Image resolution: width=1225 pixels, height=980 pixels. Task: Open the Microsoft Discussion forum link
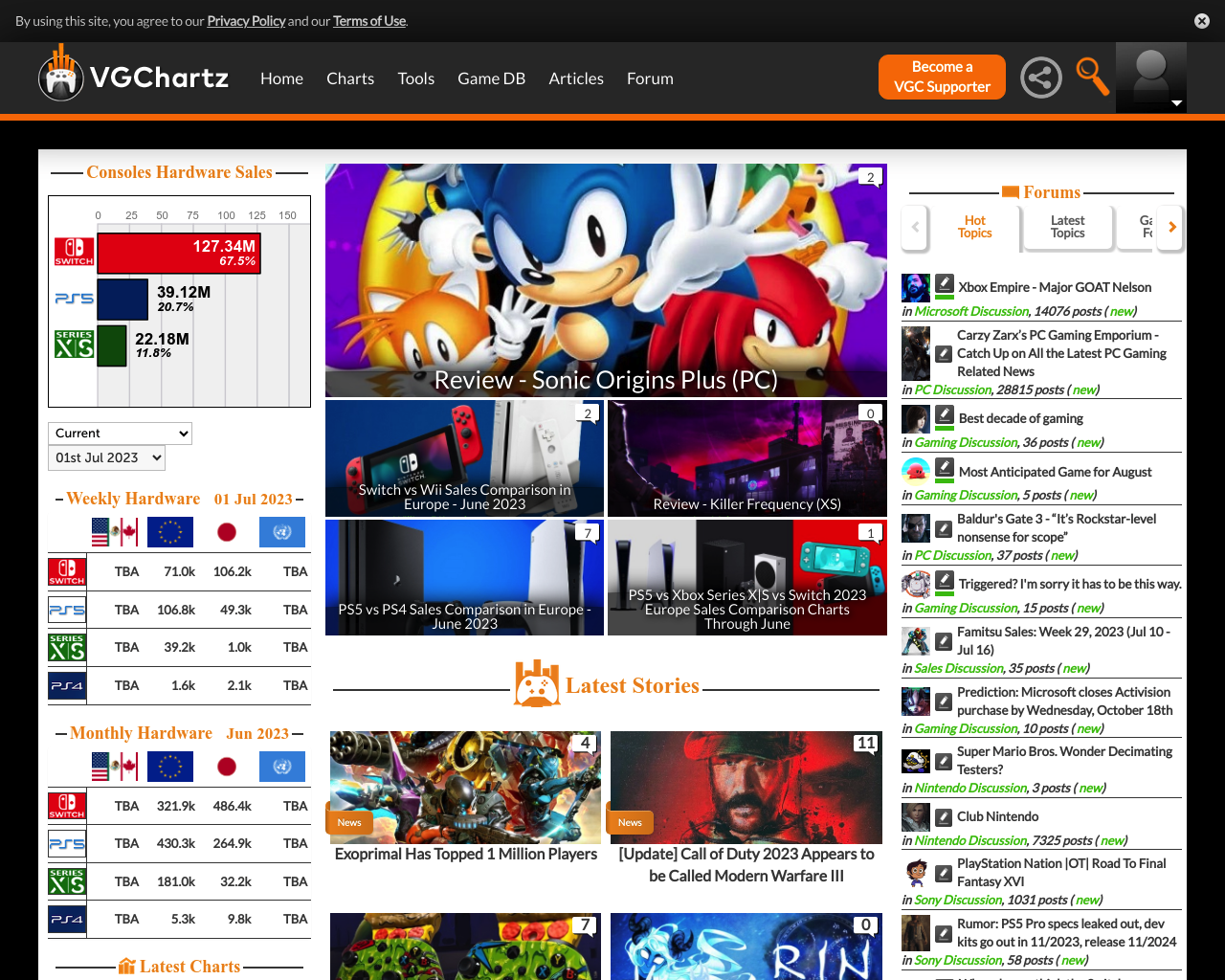tap(971, 311)
